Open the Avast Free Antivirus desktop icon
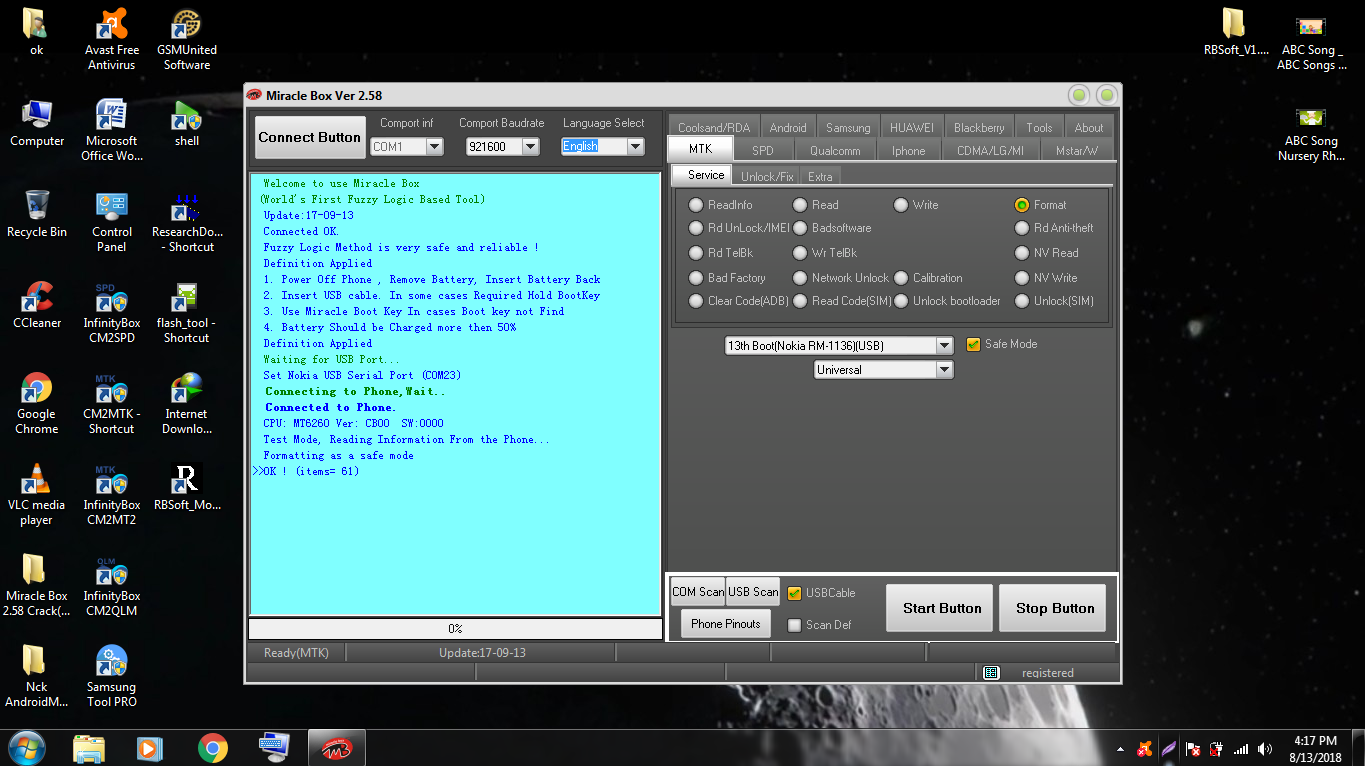This screenshot has width=1365, height=766. [111, 40]
